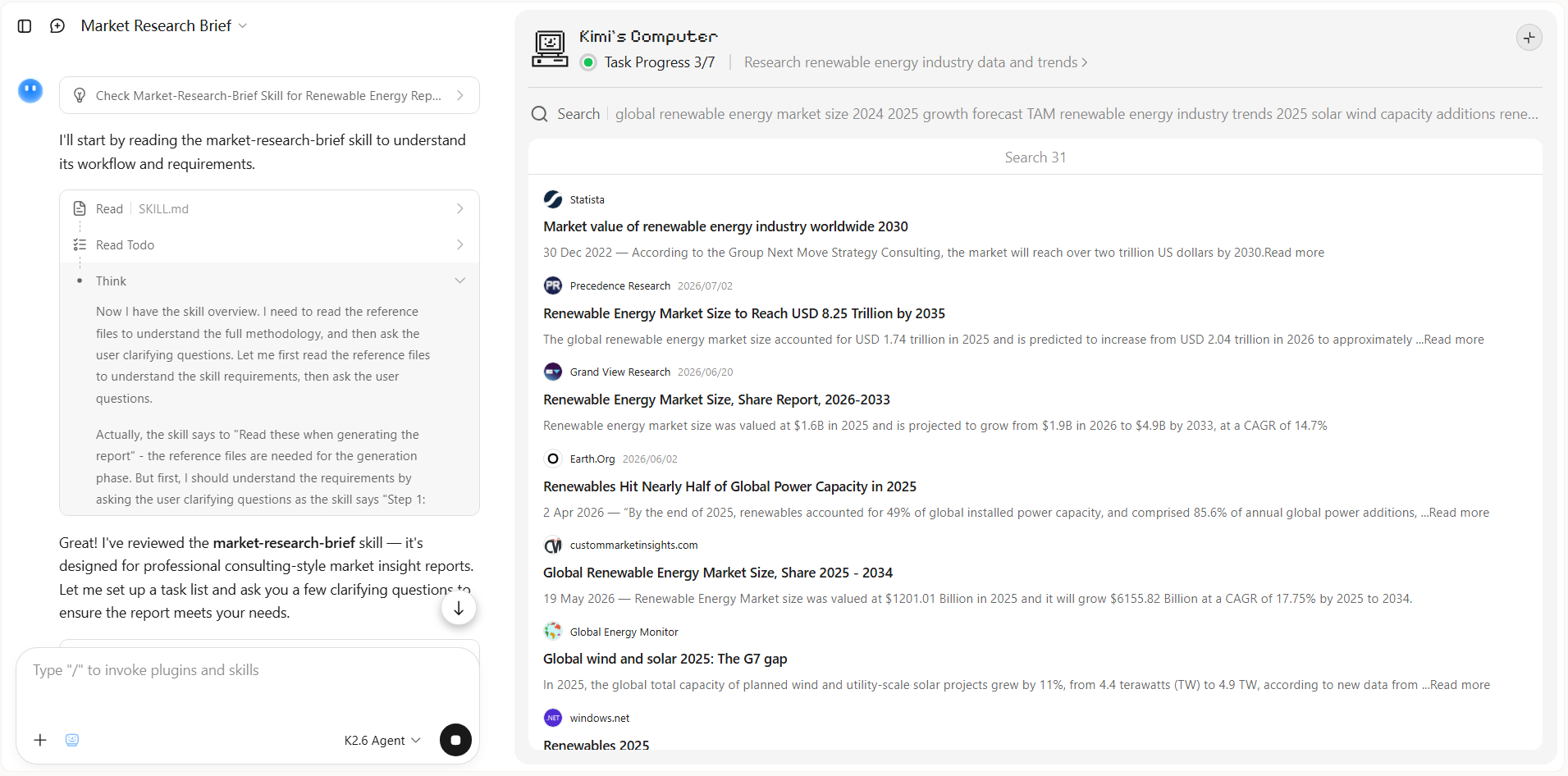The height and width of the screenshot is (776, 1568).
Task: Click the snippet starting 'The global renewable energy market size'
Action: coord(1013,340)
